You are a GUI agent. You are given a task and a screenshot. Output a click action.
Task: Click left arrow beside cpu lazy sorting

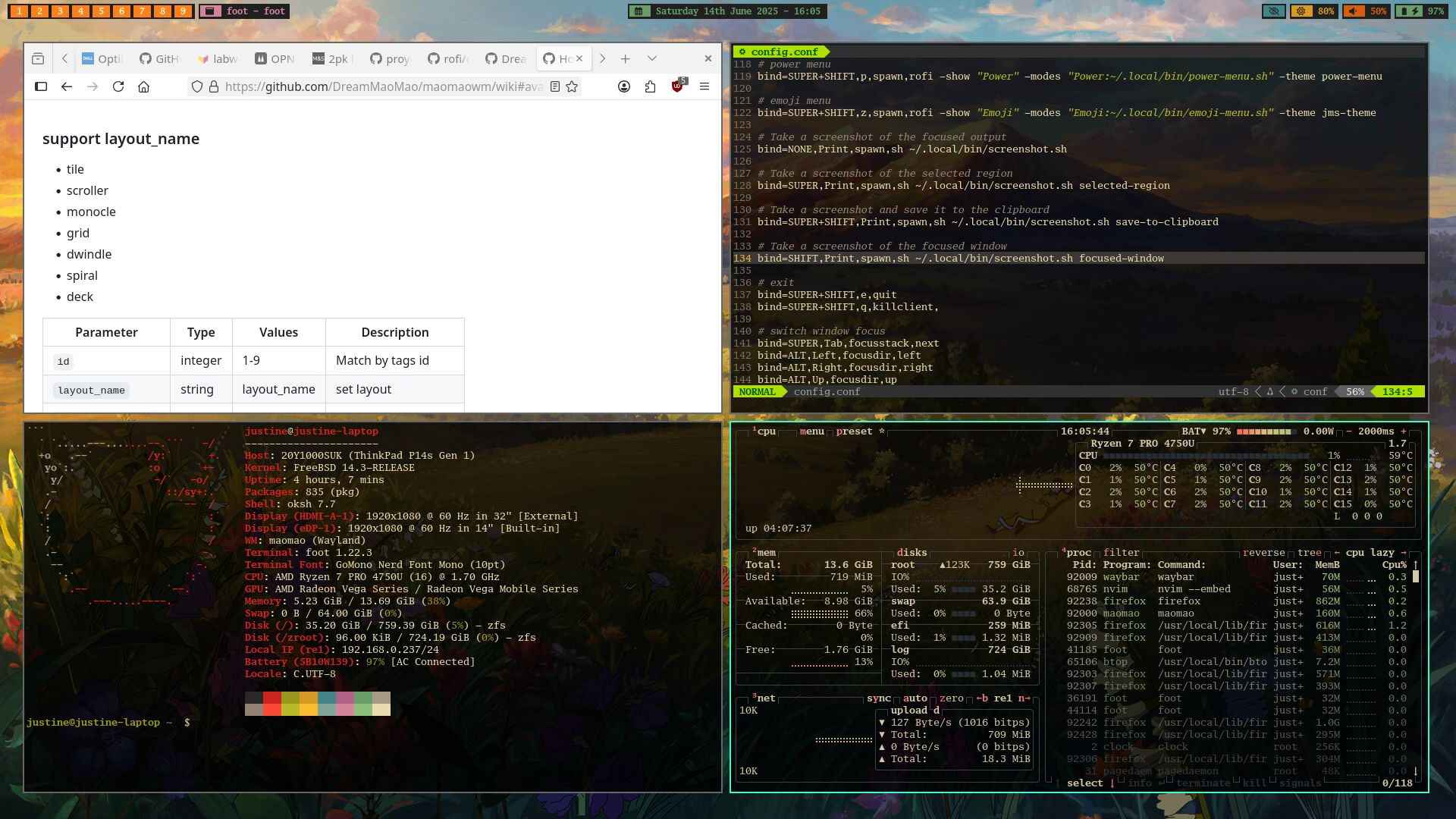[x=1337, y=553]
